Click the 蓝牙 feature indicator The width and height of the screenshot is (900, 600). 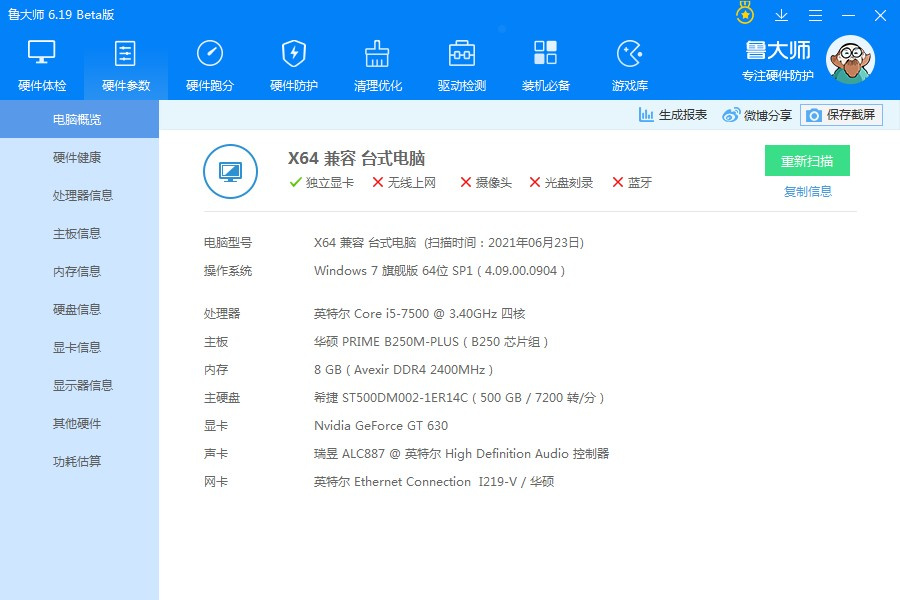tap(632, 183)
